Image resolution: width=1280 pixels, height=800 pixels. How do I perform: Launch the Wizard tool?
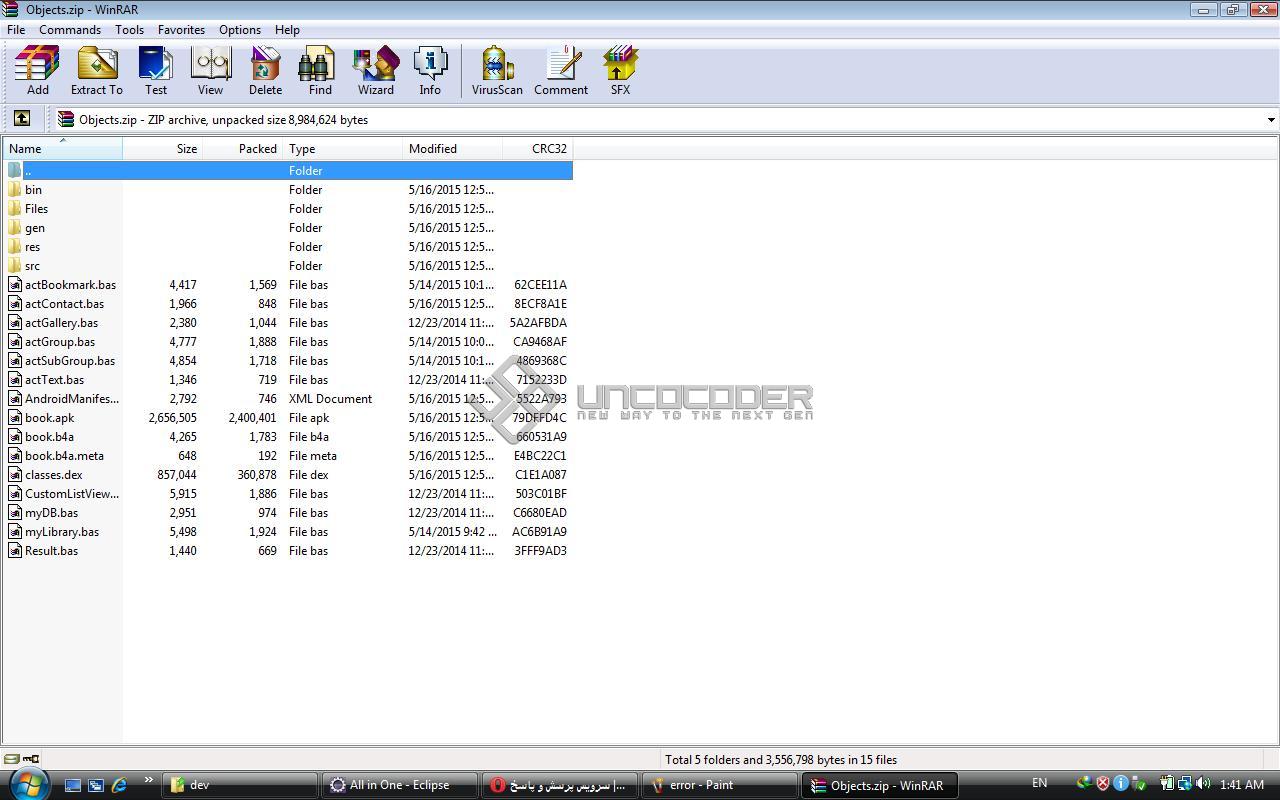click(x=376, y=70)
